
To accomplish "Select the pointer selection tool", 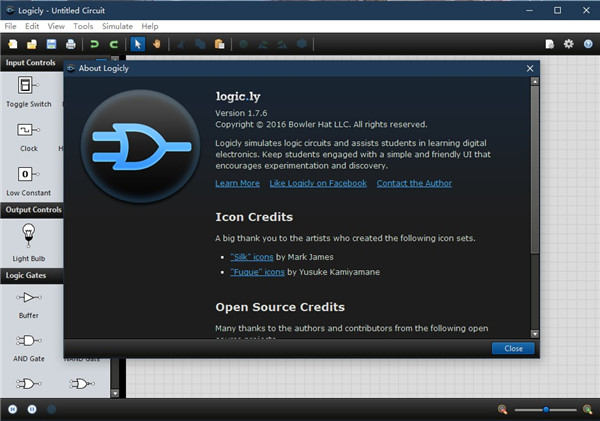I will point(137,44).
